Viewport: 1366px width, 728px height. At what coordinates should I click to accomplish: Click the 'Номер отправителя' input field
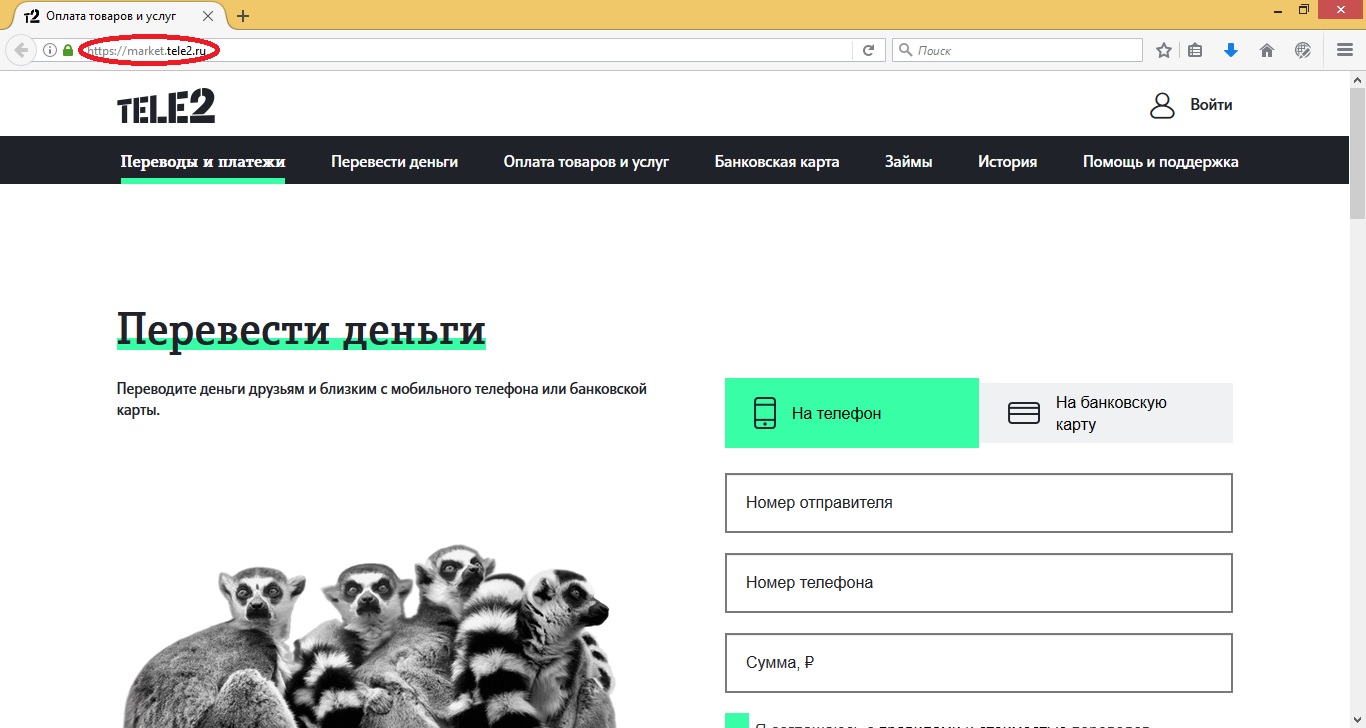(x=978, y=503)
